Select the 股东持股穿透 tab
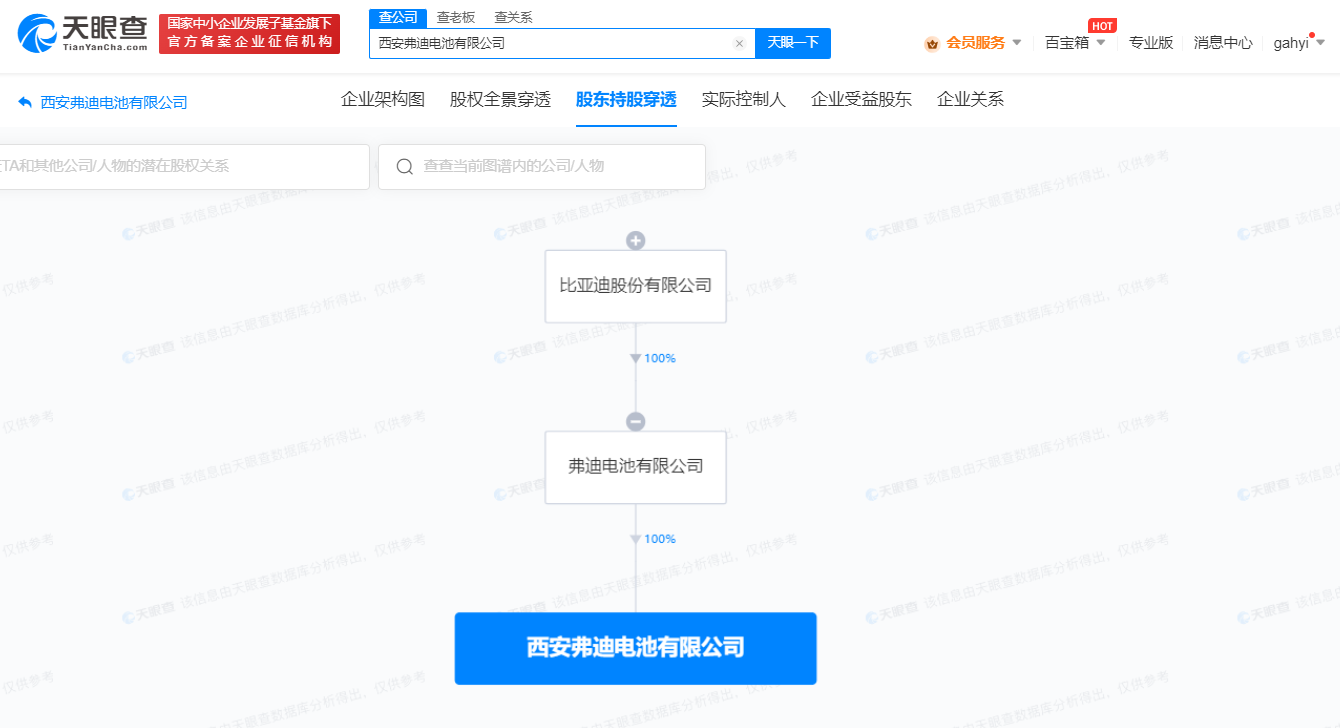Image resolution: width=1340 pixels, height=728 pixels. [626, 99]
